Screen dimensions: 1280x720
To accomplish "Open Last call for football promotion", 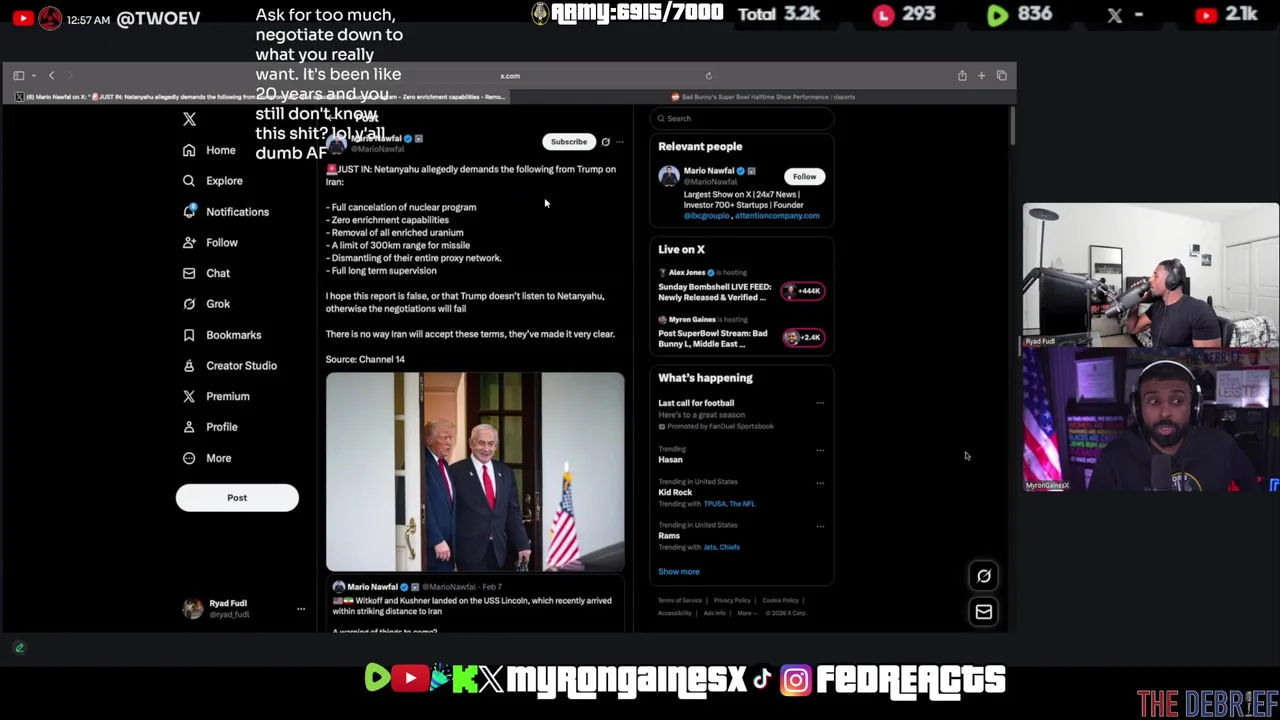I will (x=696, y=403).
